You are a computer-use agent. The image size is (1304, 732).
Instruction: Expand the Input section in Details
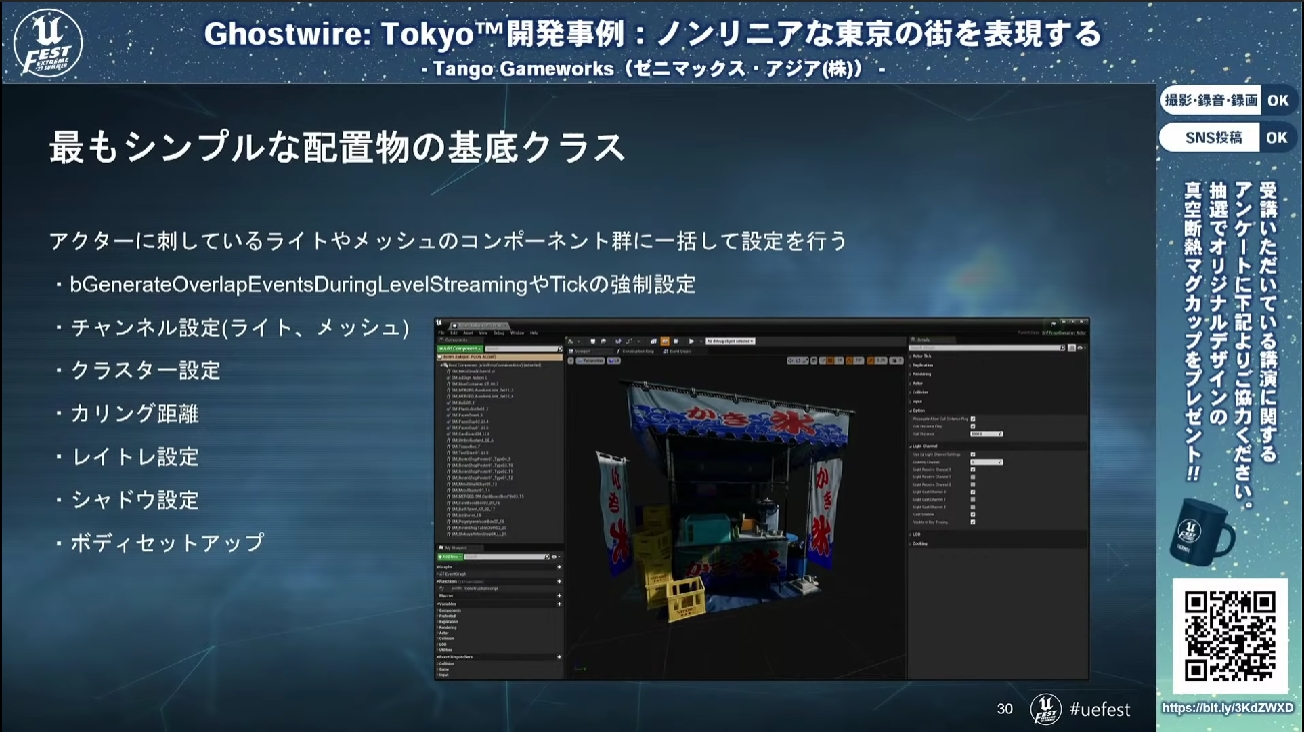(918, 401)
